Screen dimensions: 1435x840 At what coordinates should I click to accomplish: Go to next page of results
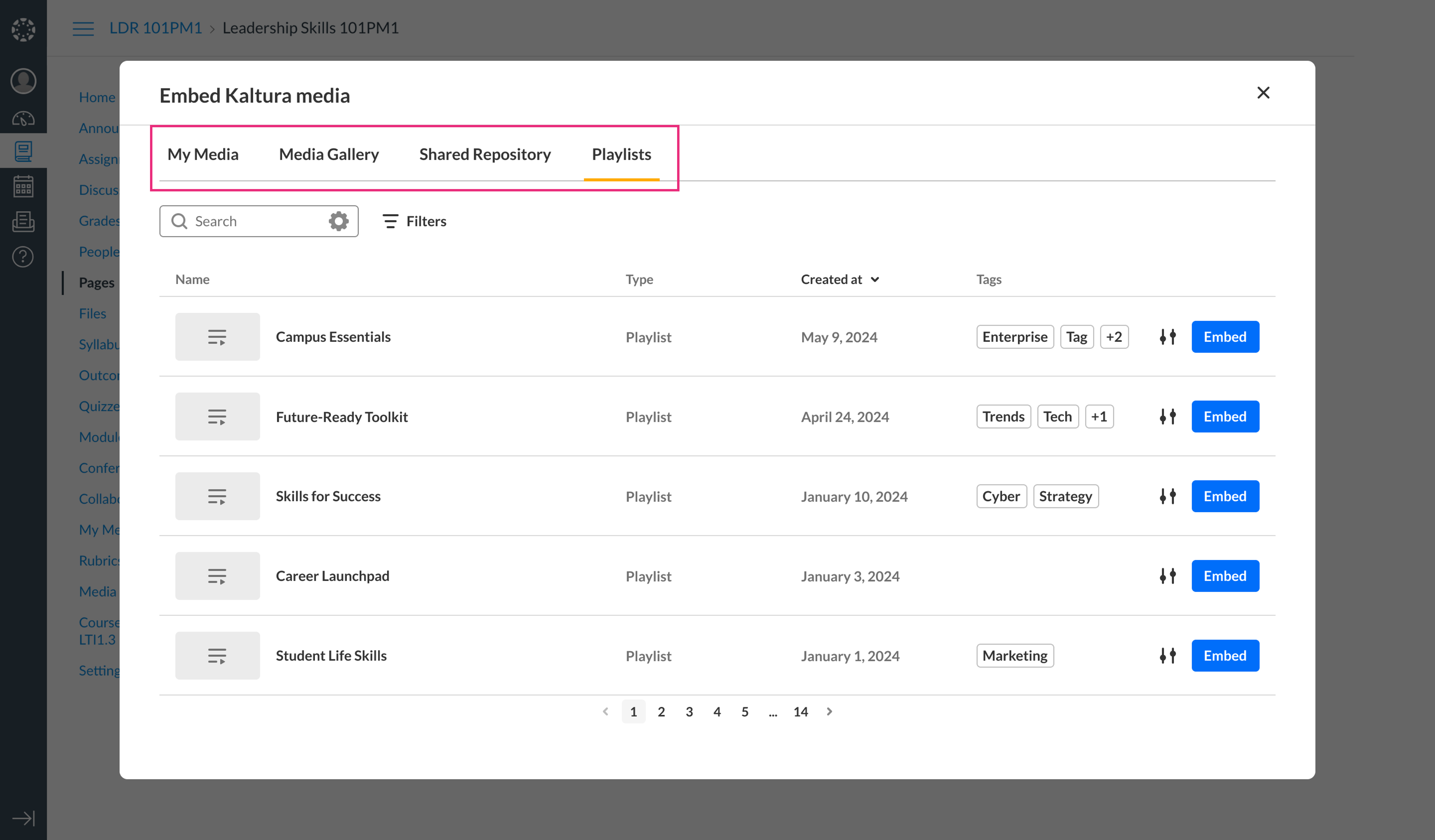(829, 711)
